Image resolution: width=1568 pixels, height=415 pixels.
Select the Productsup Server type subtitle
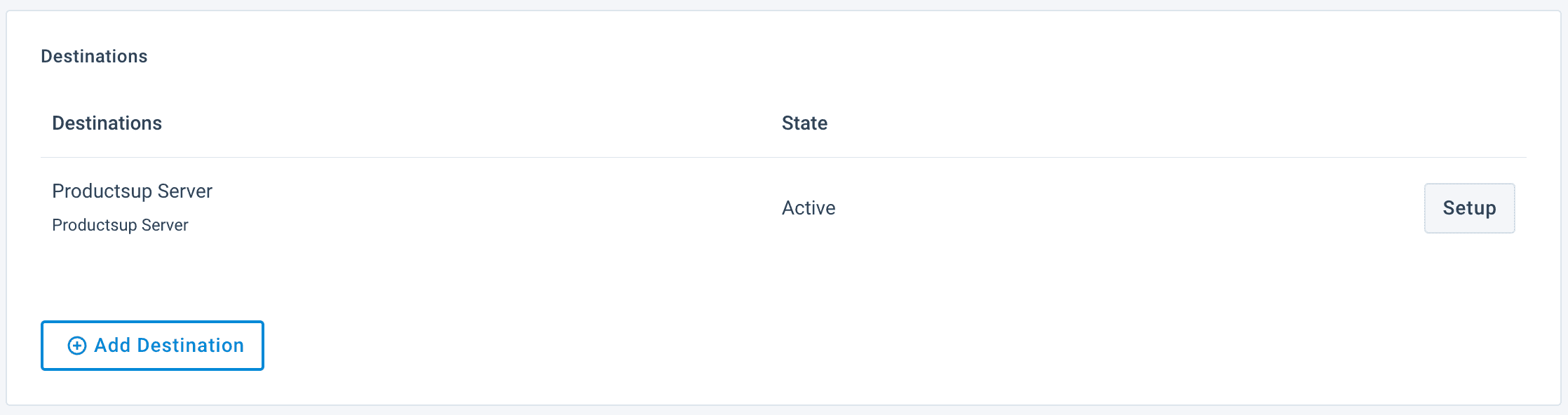[120, 225]
